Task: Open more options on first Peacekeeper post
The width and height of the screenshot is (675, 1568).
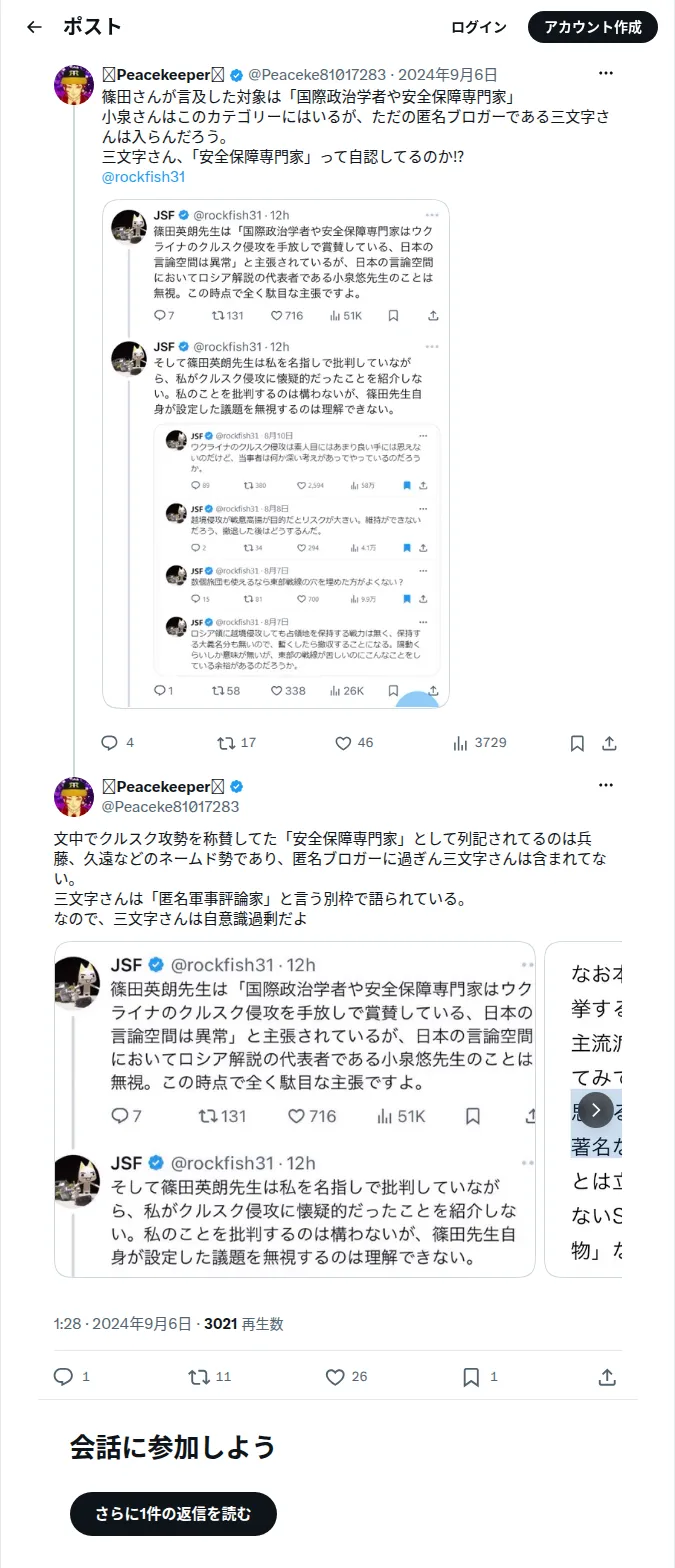Action: pyautogui.click(x=606, y=74)
